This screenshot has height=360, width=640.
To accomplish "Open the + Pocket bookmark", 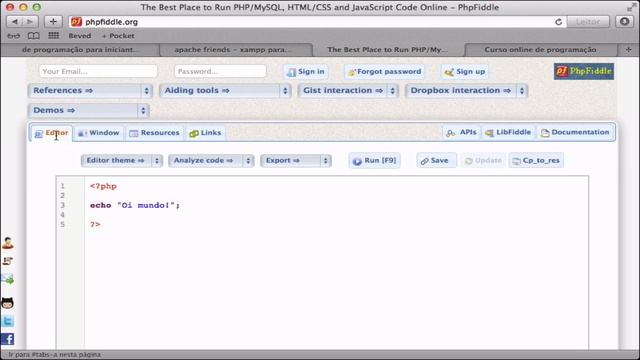I will (118, 36).
